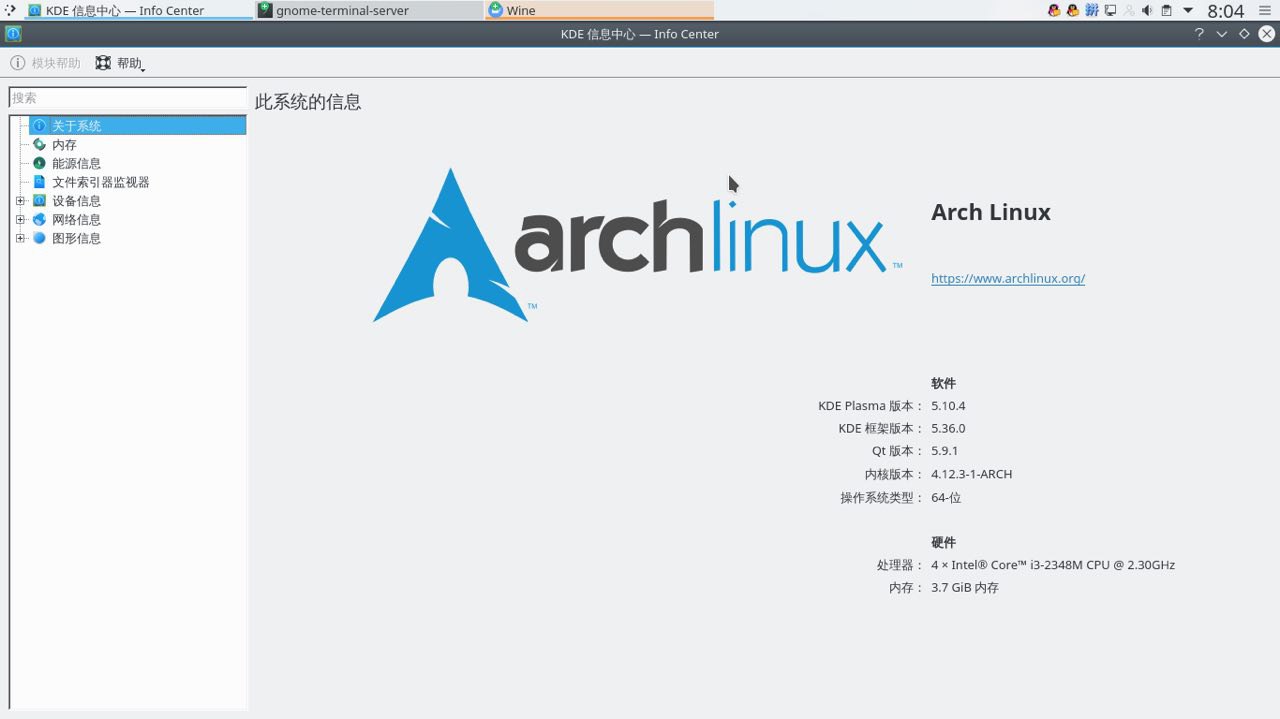
Task: Click the 模块帮助 toolbar button
Action: tap(45, 63)
